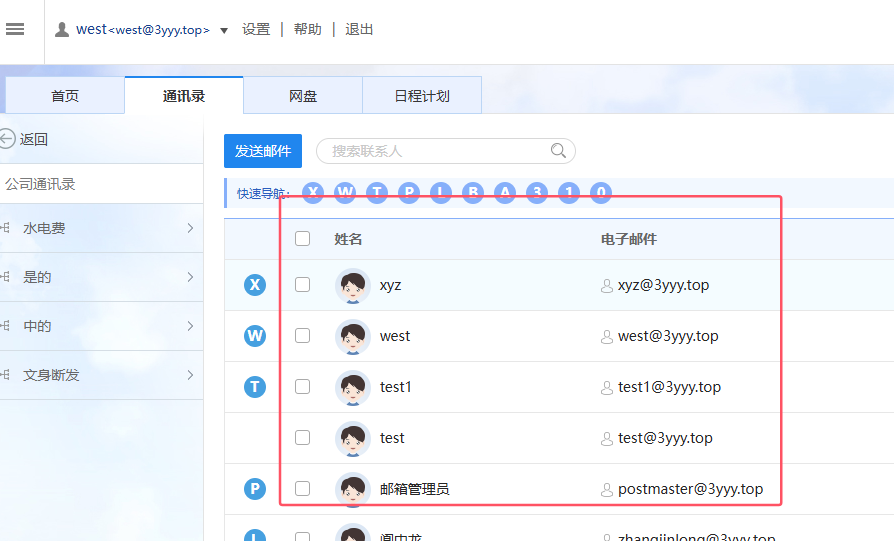Toggle the select-all checkbox in header
This screenshot has height=541, width=894.
click(x=303, y=239)
